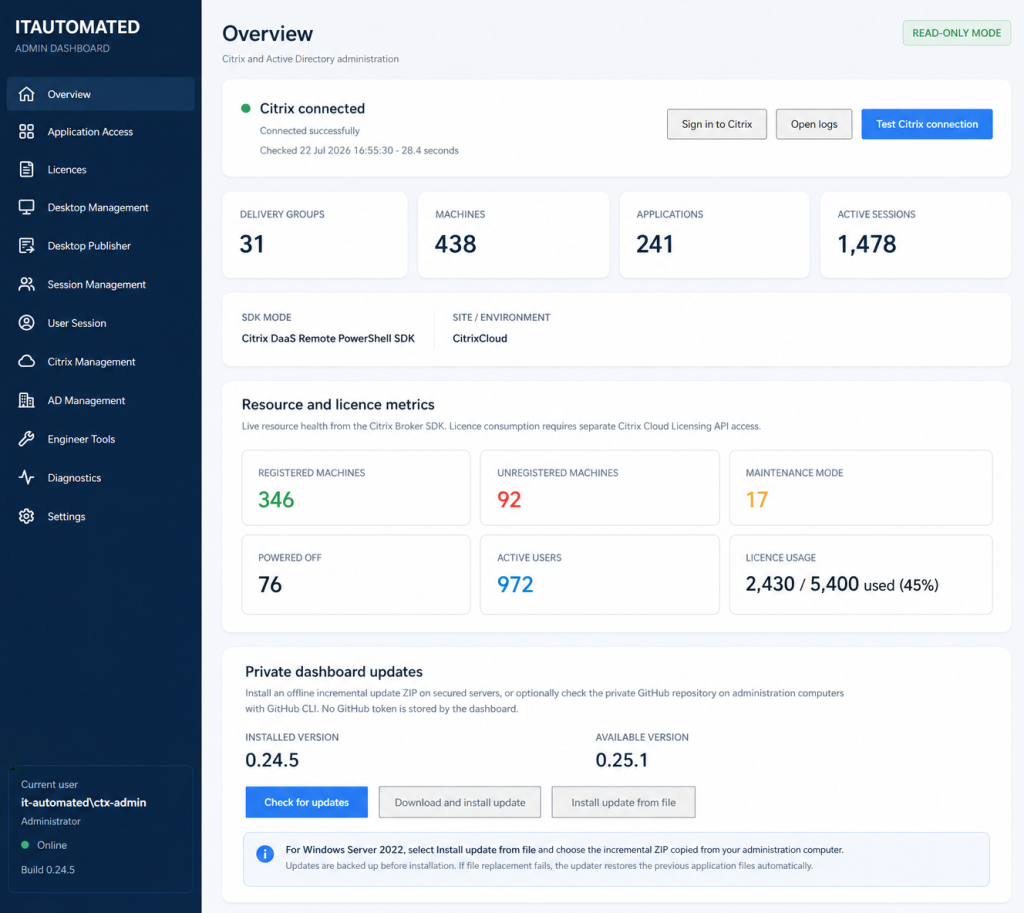This screenshot has height=913, width=1024.
Task: Open Citrix Management section
Action: coord(101,361)
